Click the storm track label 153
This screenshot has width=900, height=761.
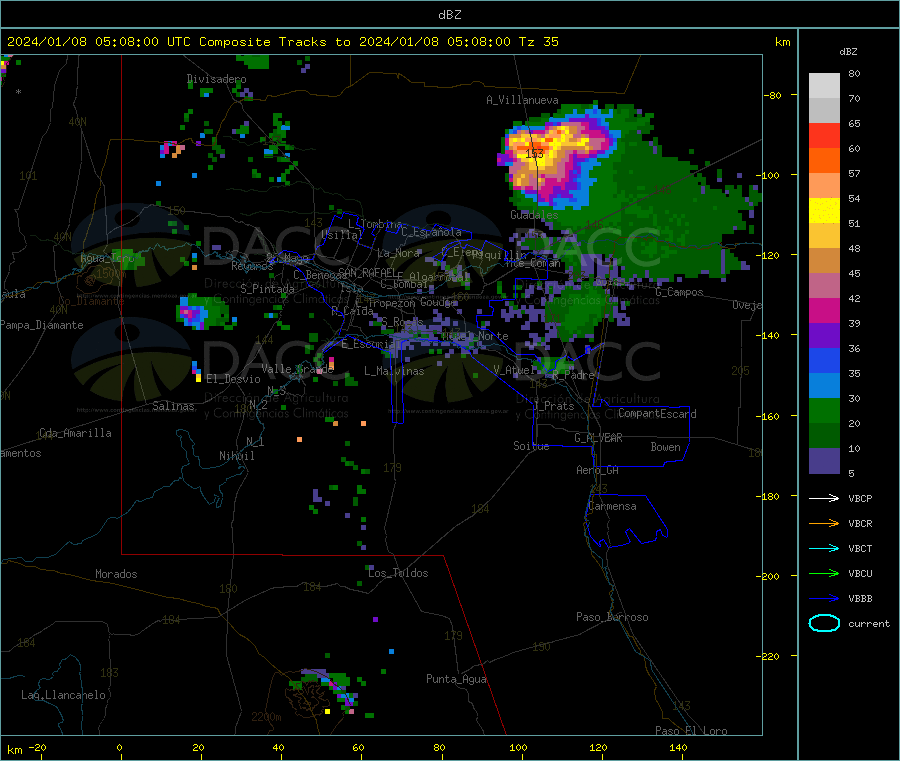(534, 153)
